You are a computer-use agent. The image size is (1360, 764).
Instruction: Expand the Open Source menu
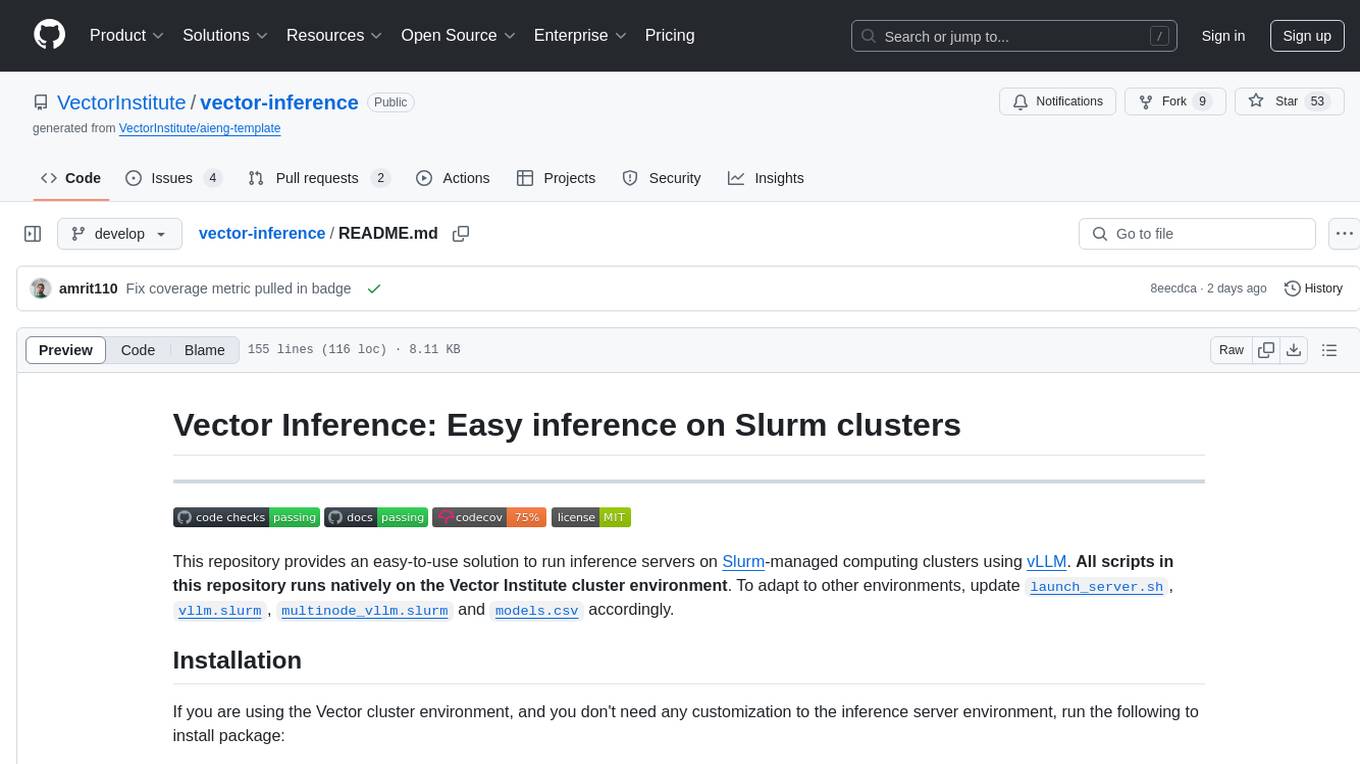point(458,35)
